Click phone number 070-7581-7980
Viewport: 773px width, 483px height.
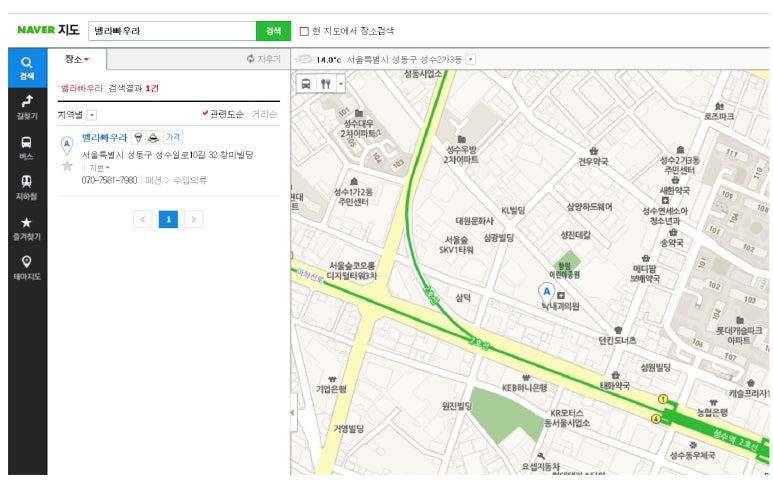point(109,180)
